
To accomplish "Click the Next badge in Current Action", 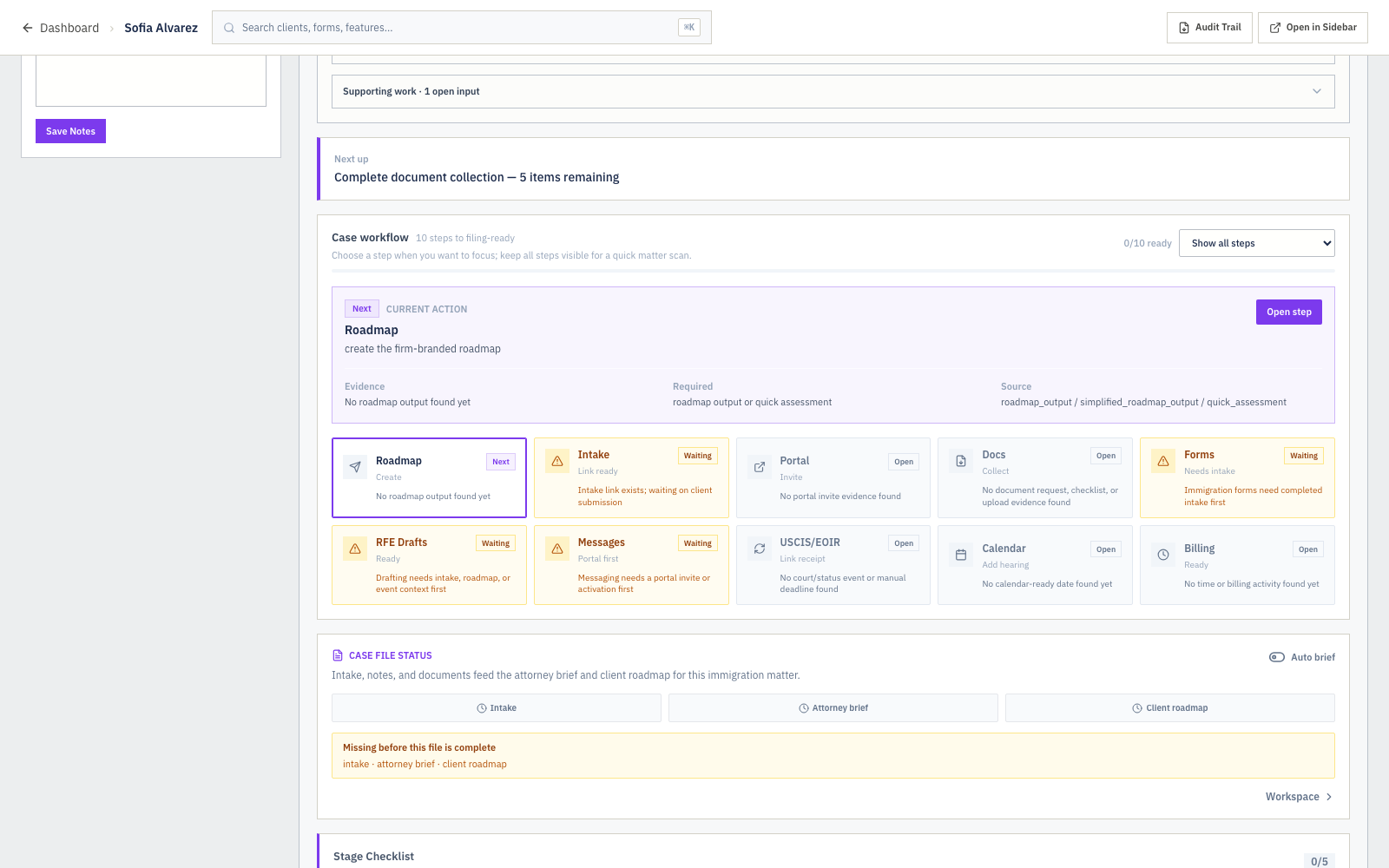I will [x=362, y=309].
